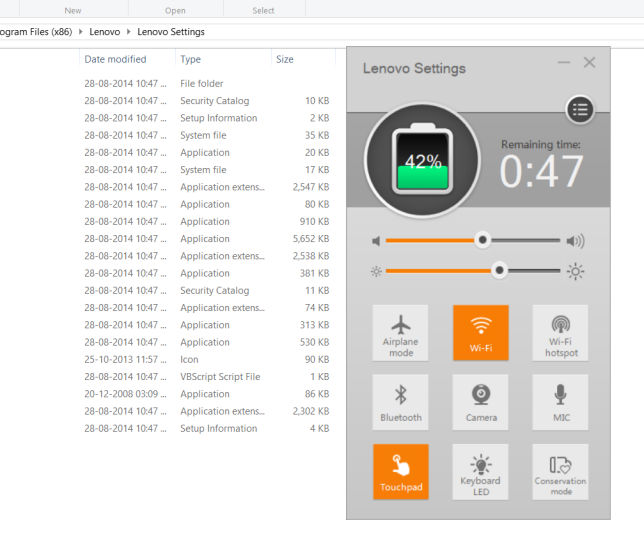Image resolution: width=644 pixels, height=548 pixels.
Task: Toggle Airplane mode tile
Action: 400,333
